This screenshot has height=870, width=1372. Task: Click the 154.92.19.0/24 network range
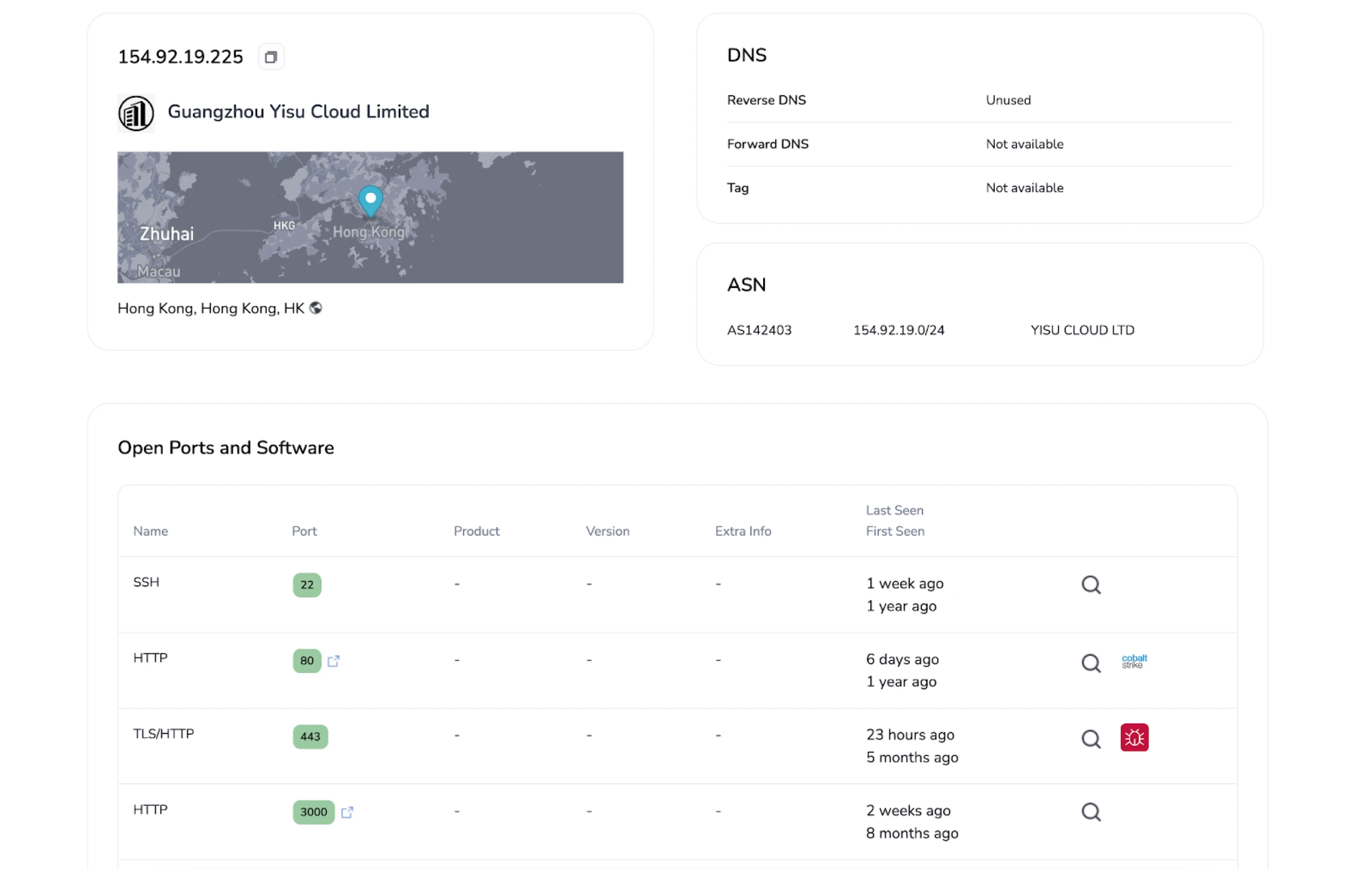point(899,330)
